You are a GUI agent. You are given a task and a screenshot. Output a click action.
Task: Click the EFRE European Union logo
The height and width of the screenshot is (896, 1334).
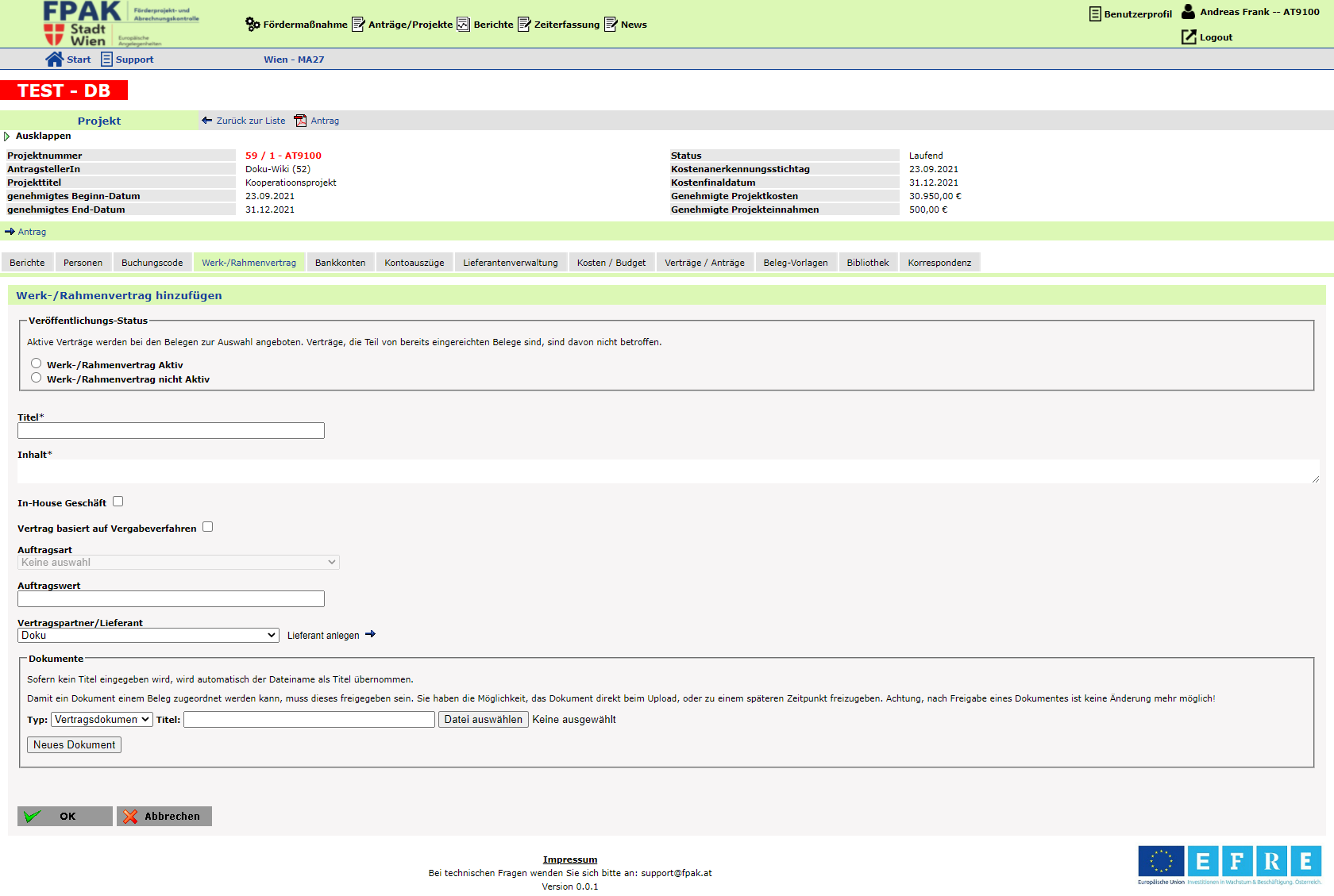click(x=1229, y=865)
